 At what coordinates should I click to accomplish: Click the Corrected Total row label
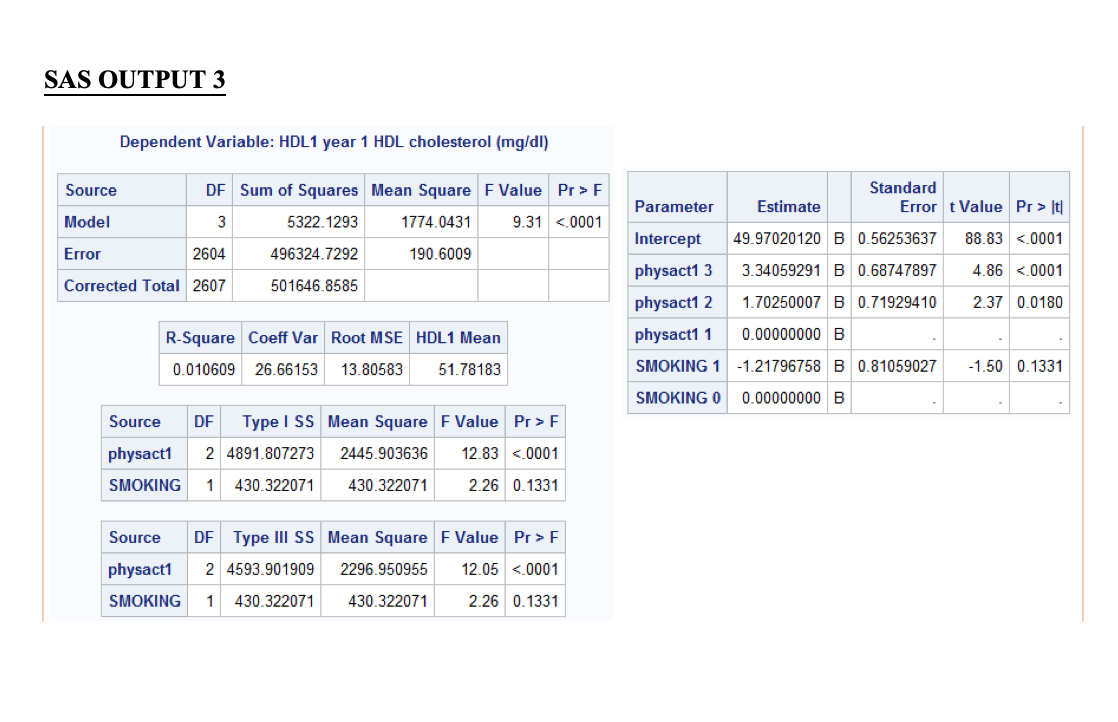[x=122, y=286]
